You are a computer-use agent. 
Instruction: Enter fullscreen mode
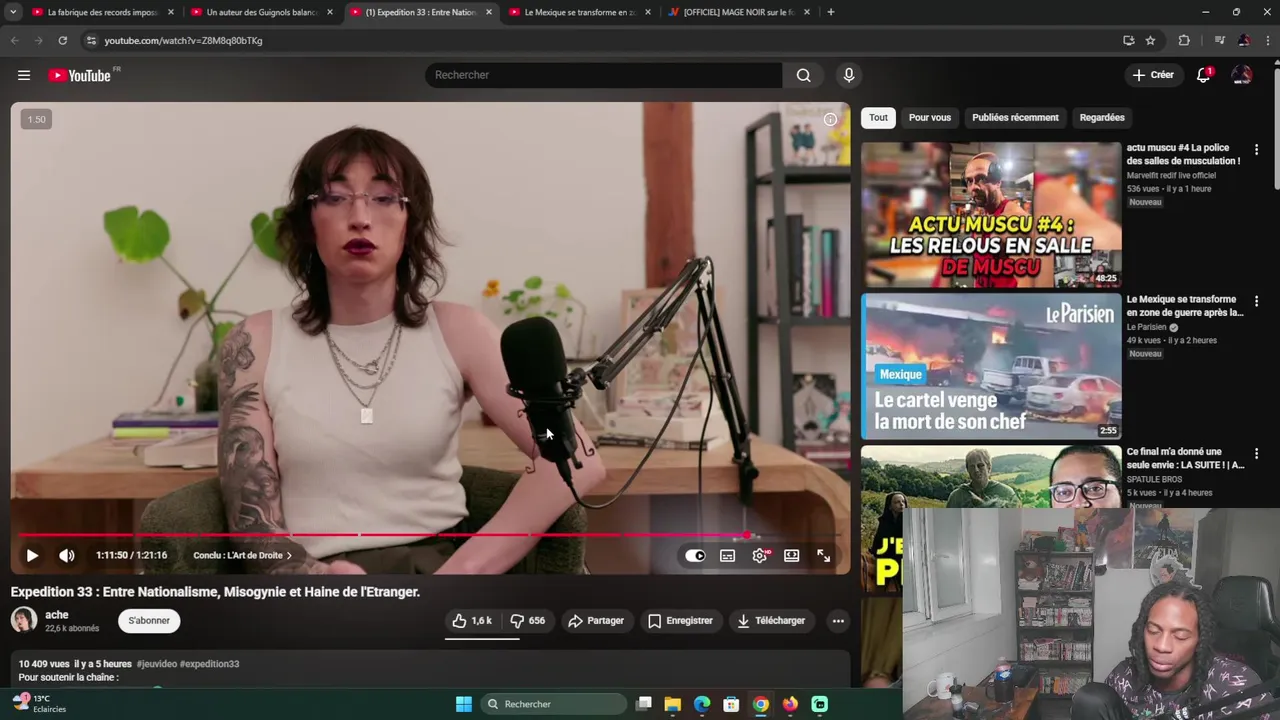(823, 555)
